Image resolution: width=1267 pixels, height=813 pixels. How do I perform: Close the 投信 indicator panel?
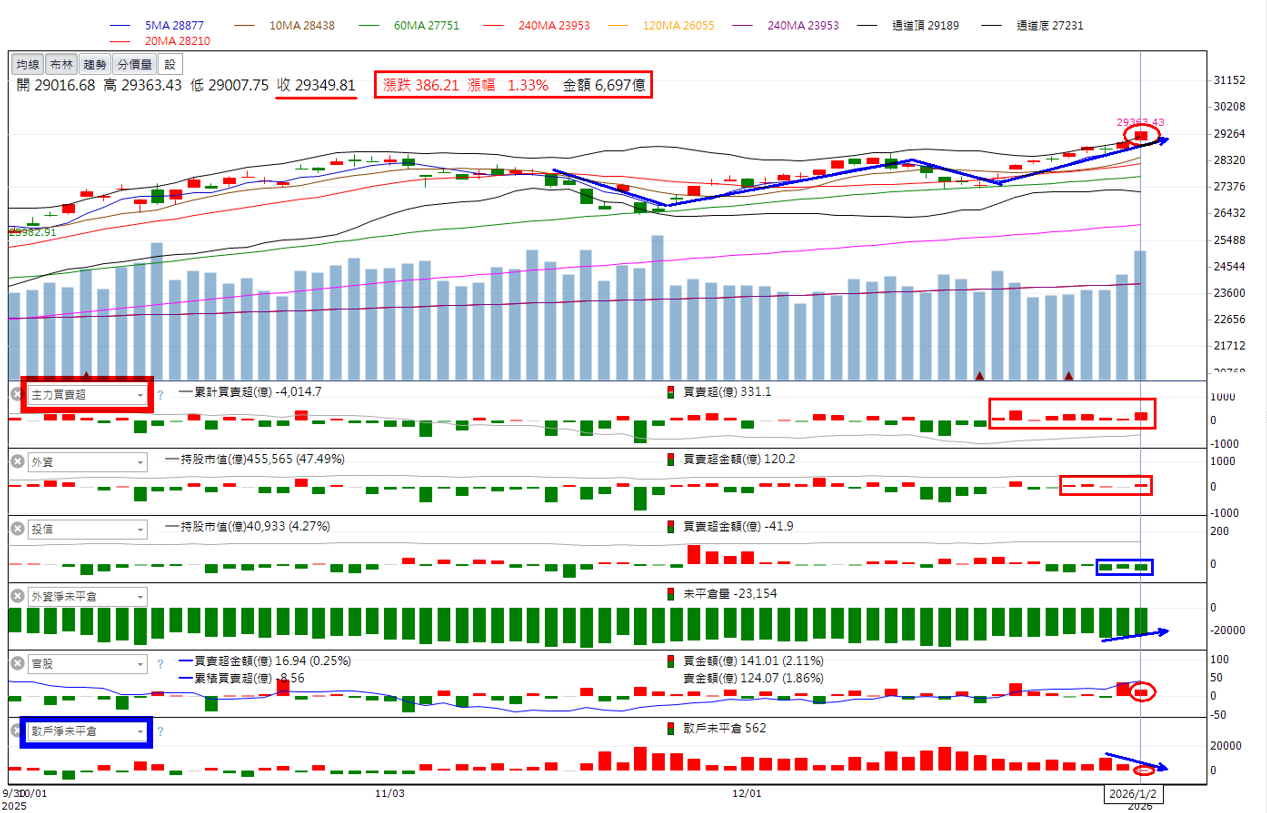(17, 529)
